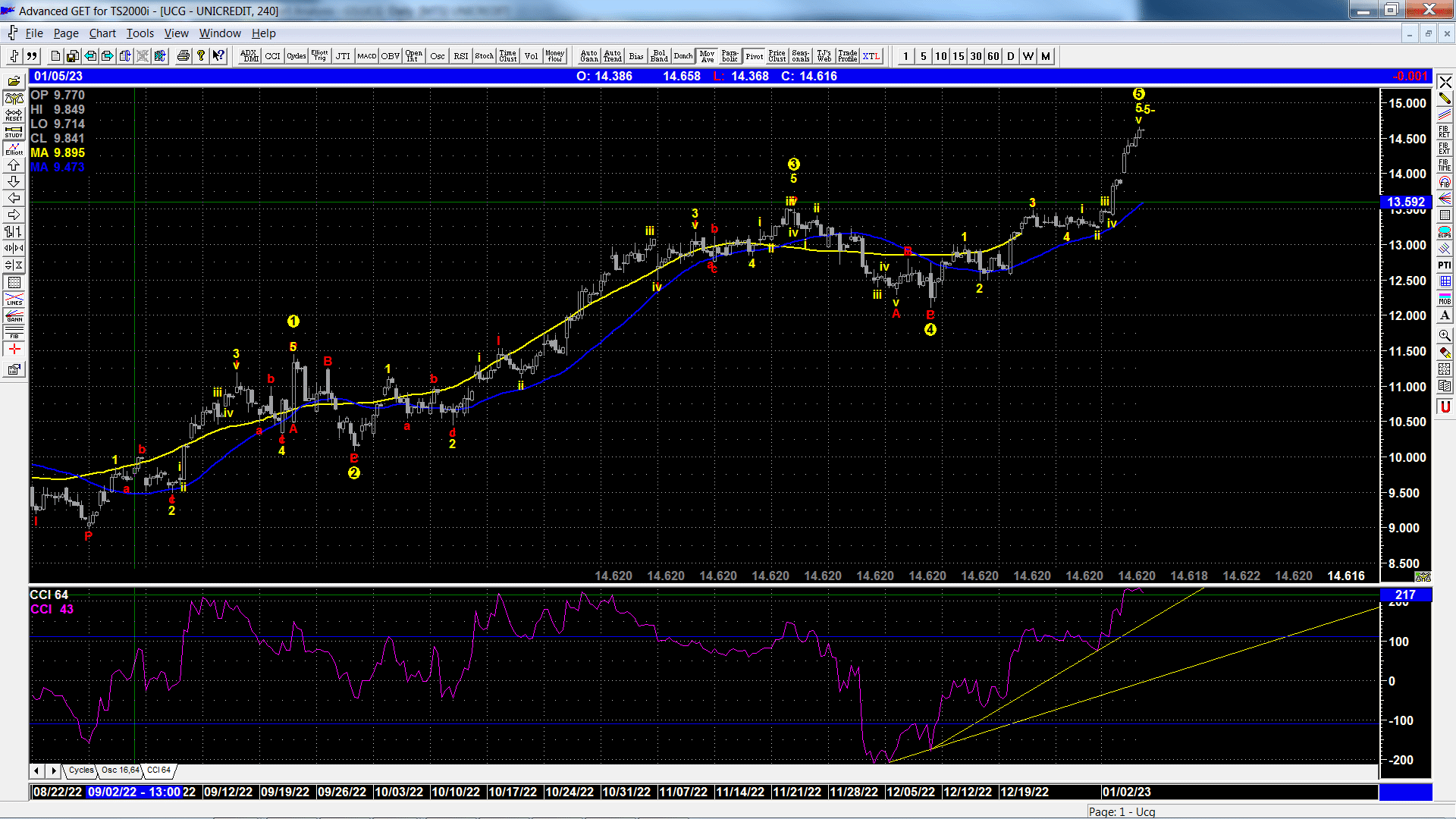1456x819 pixels.
Task: Click the 13.592 price level marker
Action: pos(1405,202)
